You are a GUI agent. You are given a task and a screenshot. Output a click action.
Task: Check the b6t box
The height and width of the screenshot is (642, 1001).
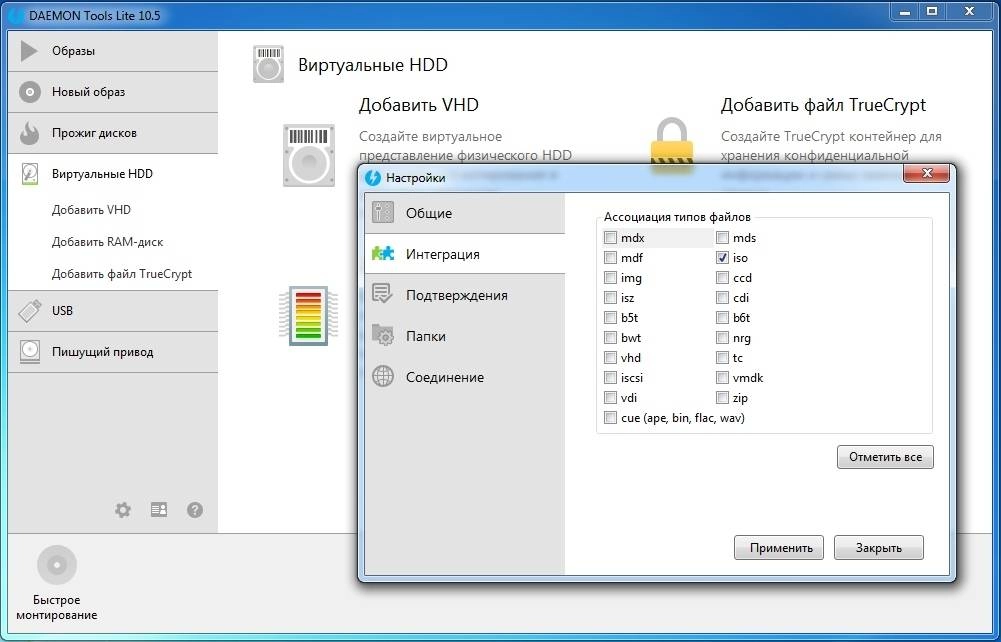click(x=722, y=318)
